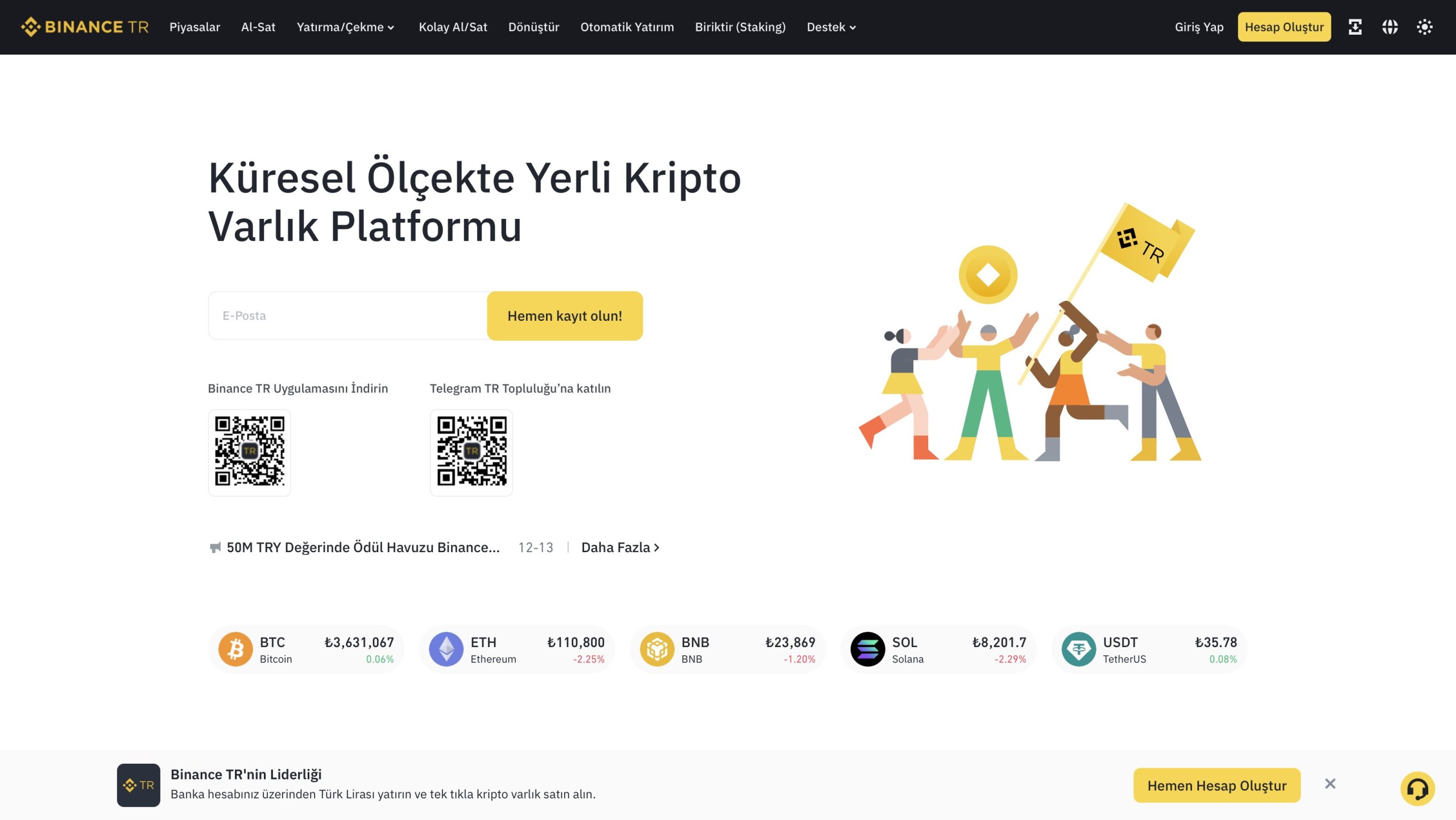1456x820 pixels.
Task: Click the BNB change -1.20%
Action: click(799, 659)
